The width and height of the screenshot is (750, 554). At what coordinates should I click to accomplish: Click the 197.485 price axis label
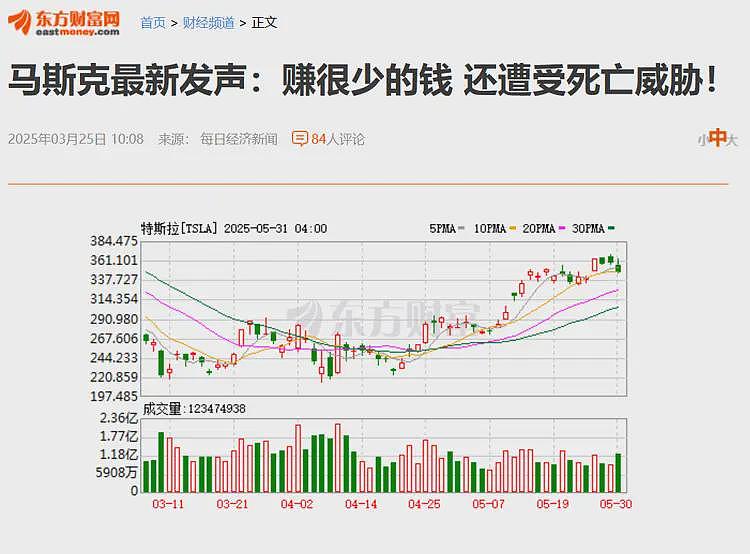[114, 397]
